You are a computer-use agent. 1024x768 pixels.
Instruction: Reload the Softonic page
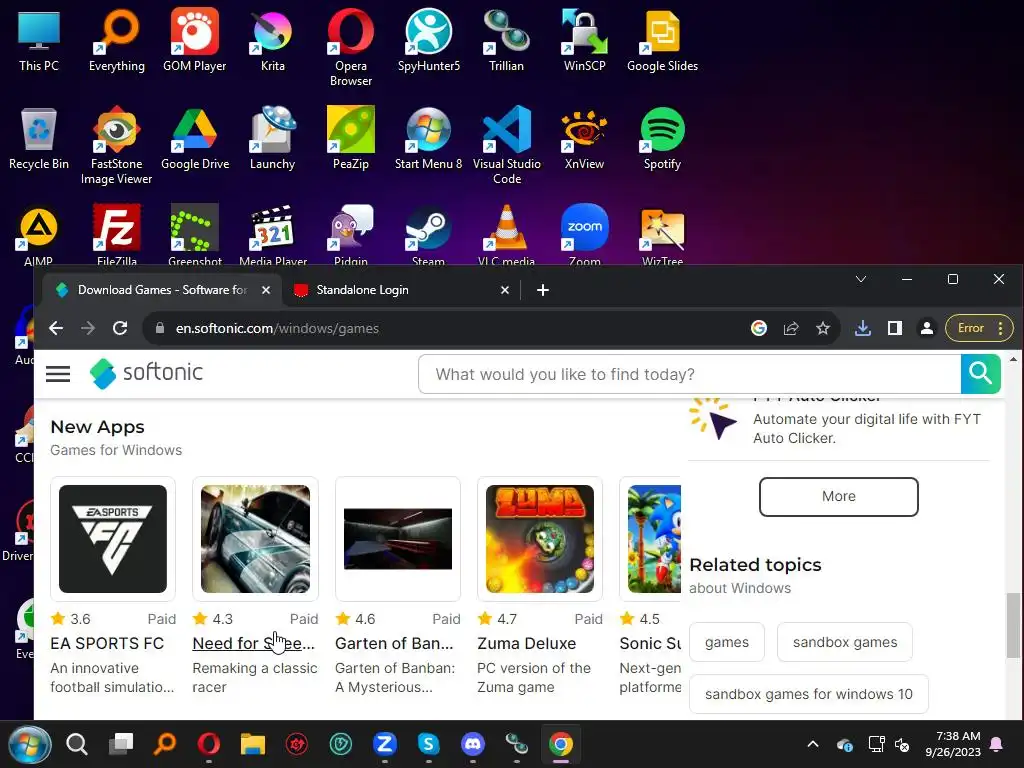tap(120, 328)
